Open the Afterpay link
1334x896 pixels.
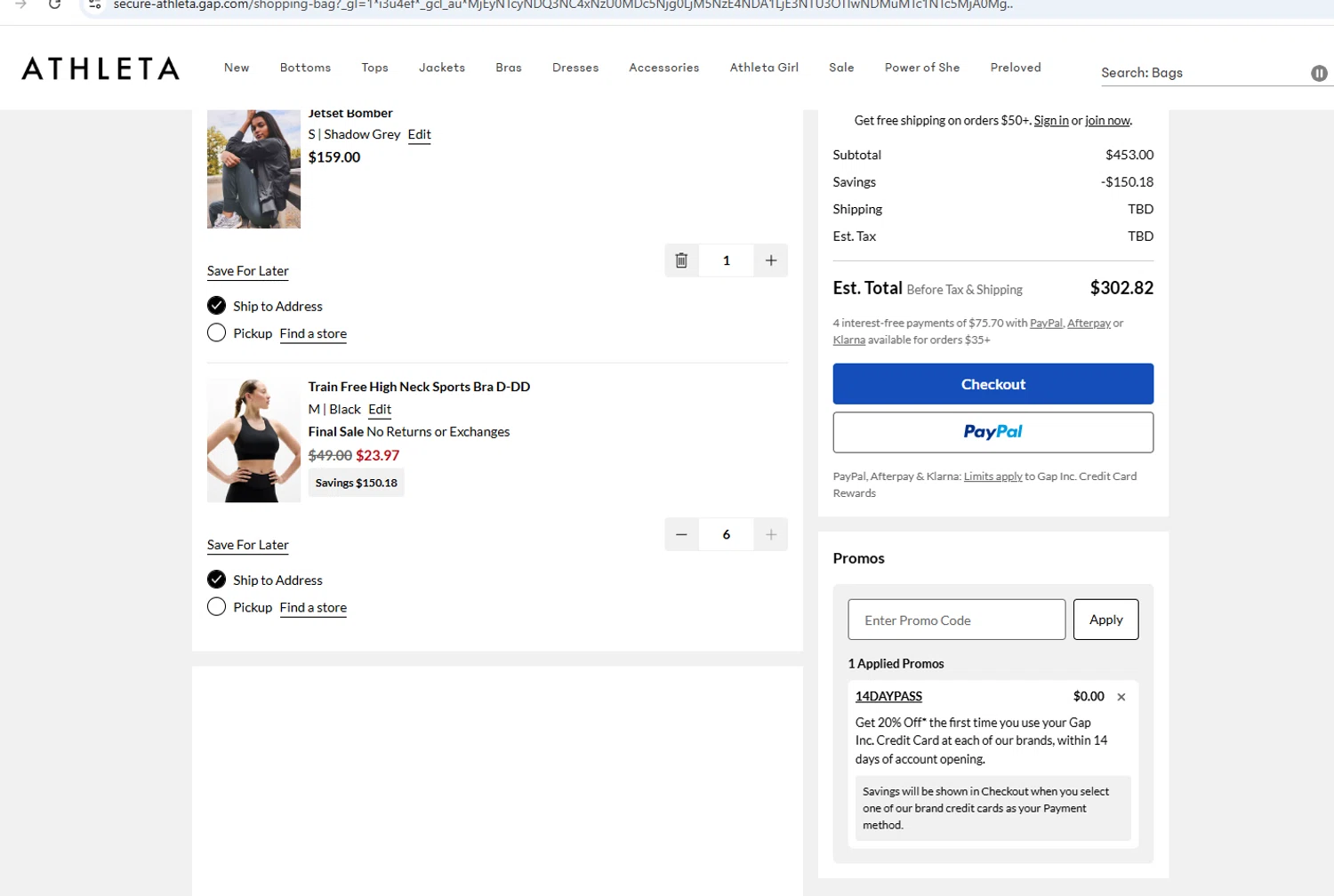tap(1089, 324)
